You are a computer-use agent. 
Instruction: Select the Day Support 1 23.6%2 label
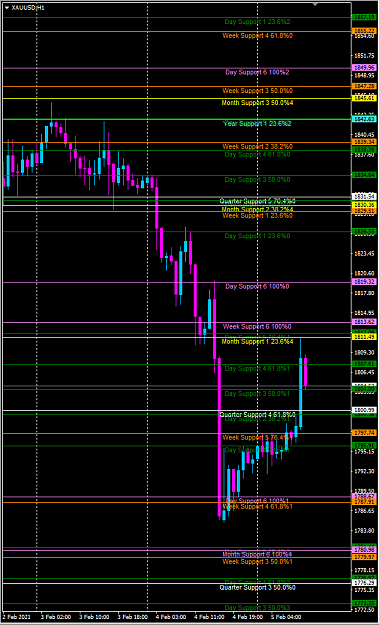257,22
